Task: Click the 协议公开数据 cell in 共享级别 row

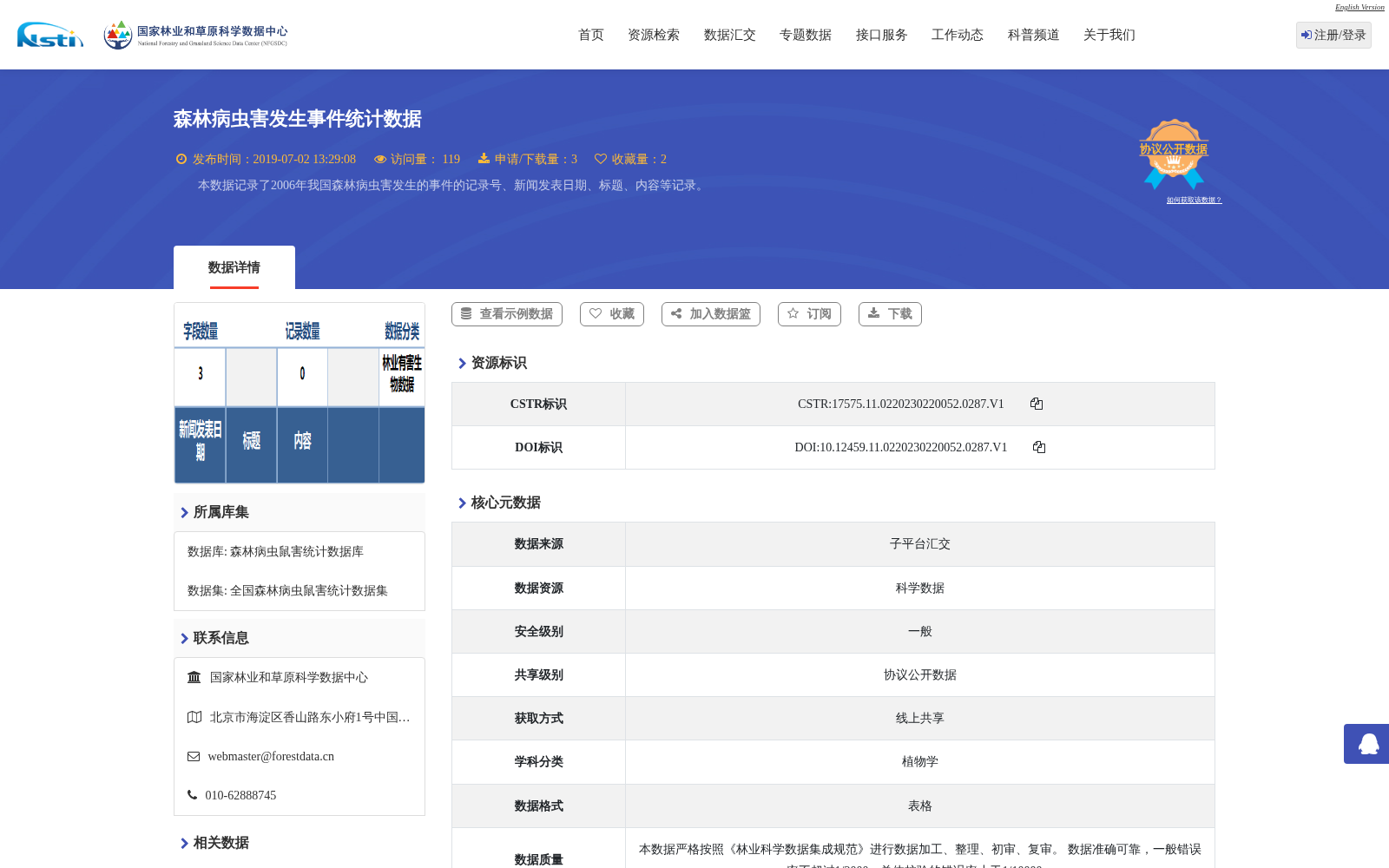Action: tap(920, 674)
